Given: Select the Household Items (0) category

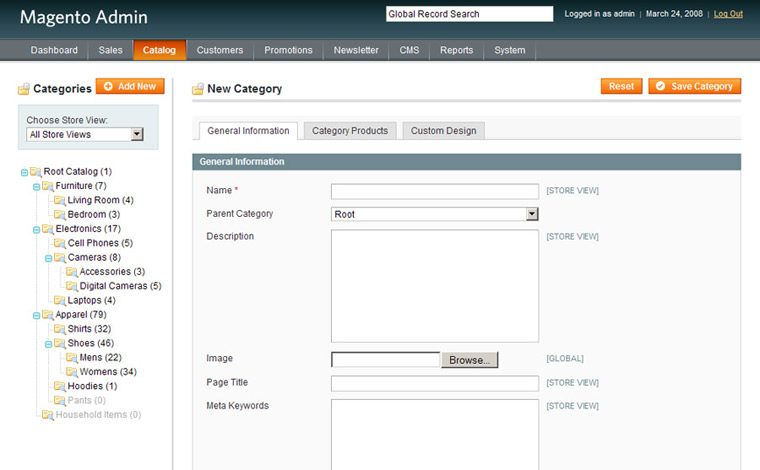Looking at the screenshot, I should coord(98,415).
